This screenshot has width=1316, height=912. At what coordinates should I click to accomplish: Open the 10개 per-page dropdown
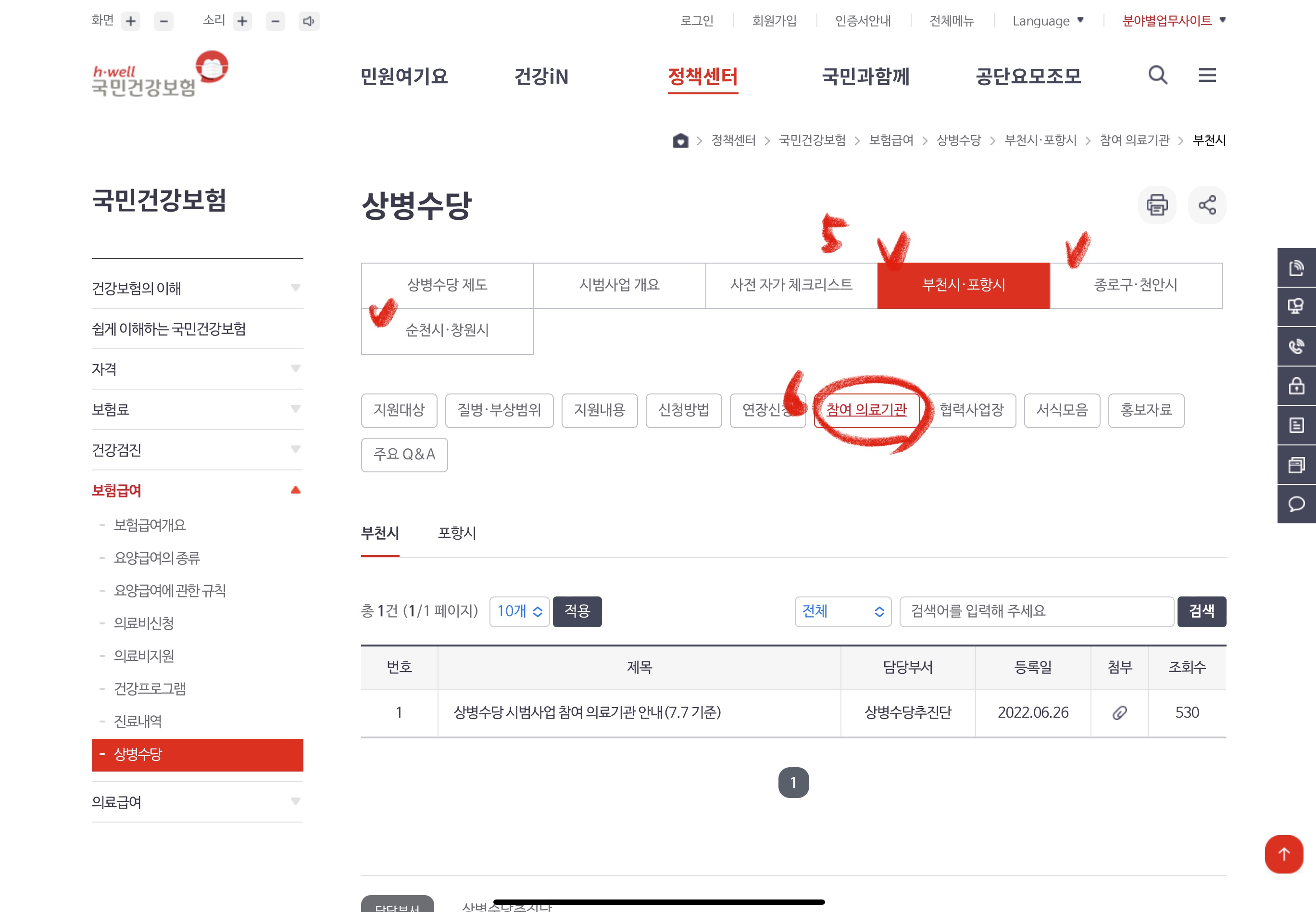(x=519, y=611)
